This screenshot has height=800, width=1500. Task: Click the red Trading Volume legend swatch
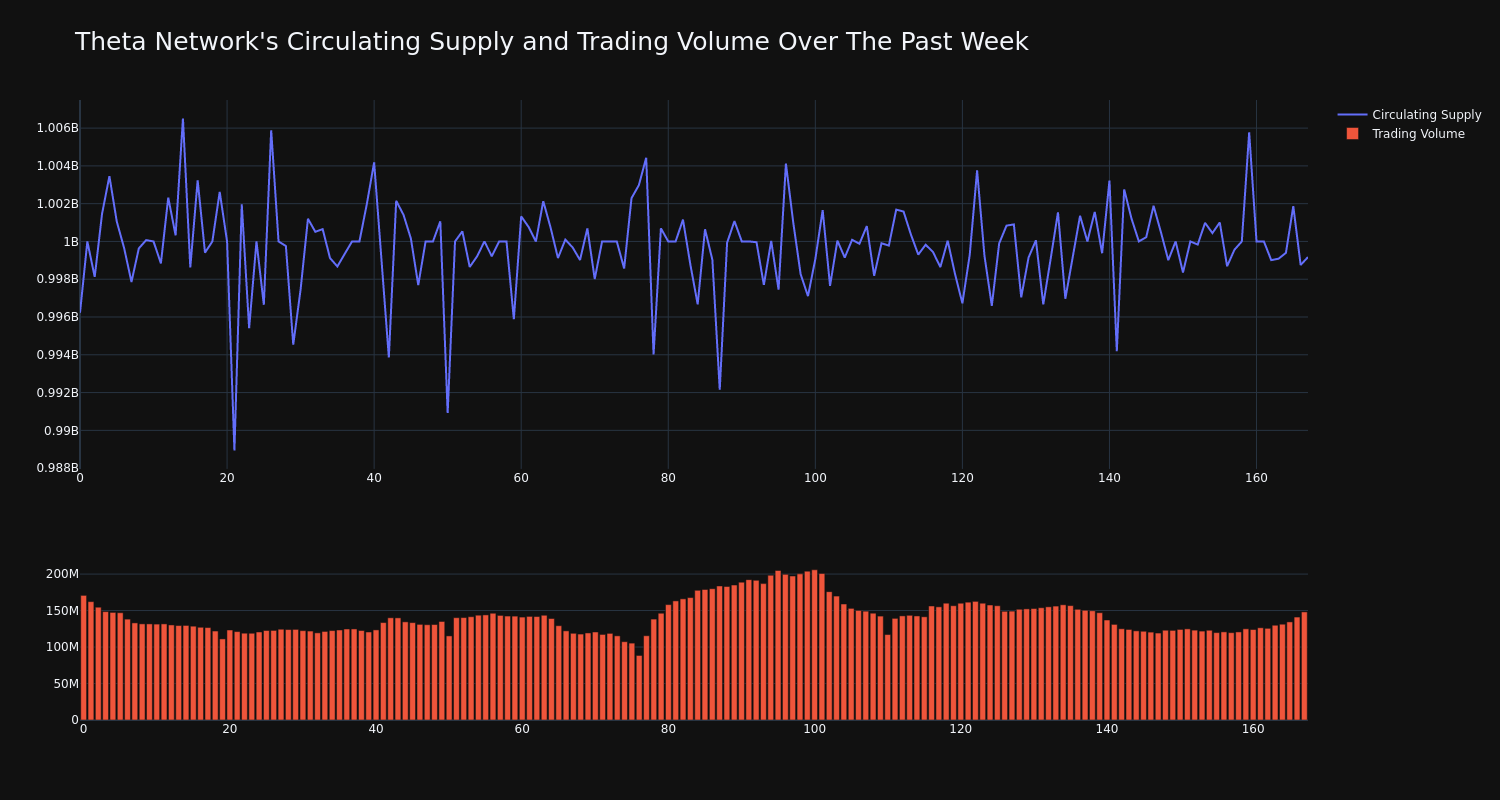(x=1352, y=134)
